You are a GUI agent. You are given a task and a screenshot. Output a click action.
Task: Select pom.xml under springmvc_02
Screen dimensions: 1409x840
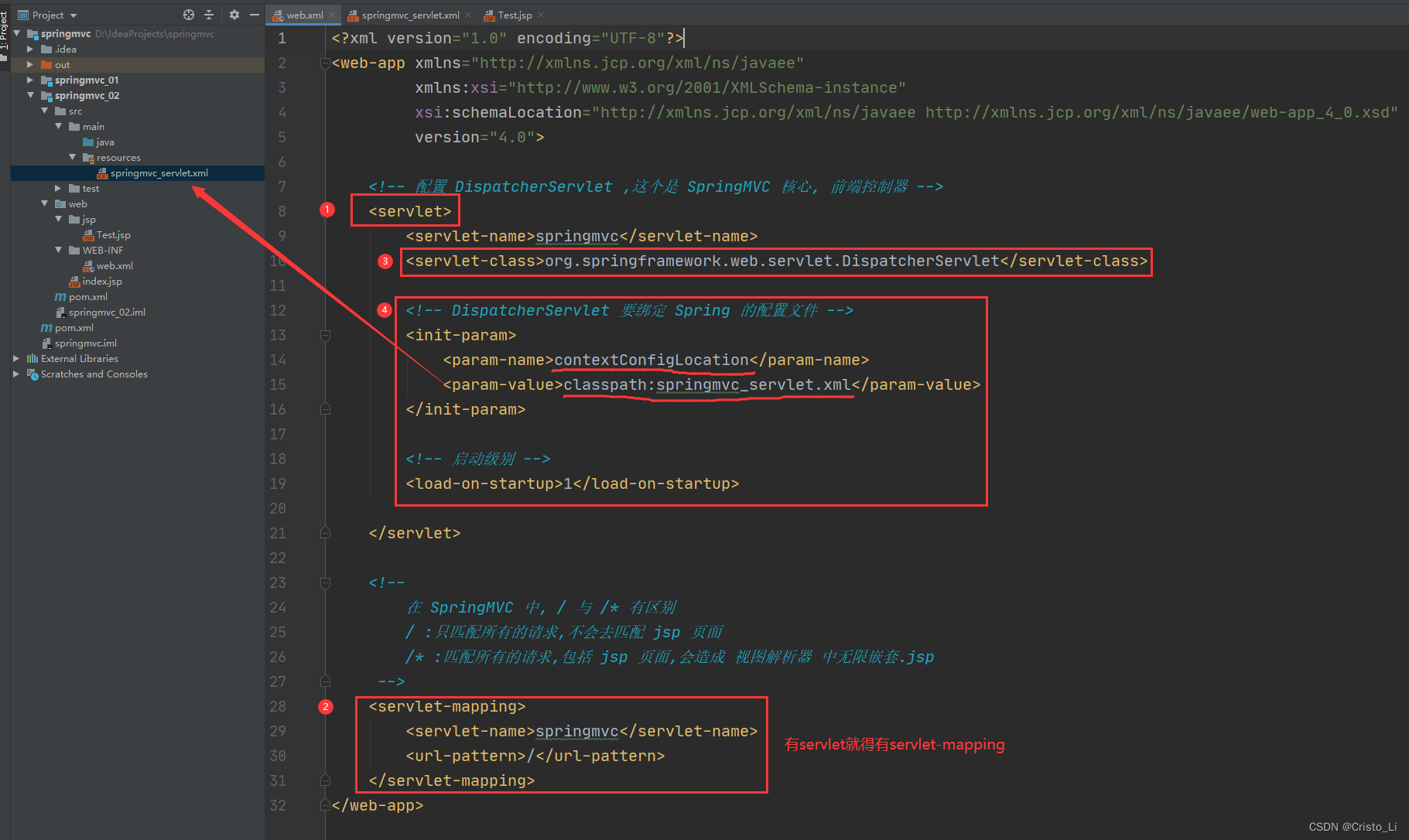[x=87, y=296]
